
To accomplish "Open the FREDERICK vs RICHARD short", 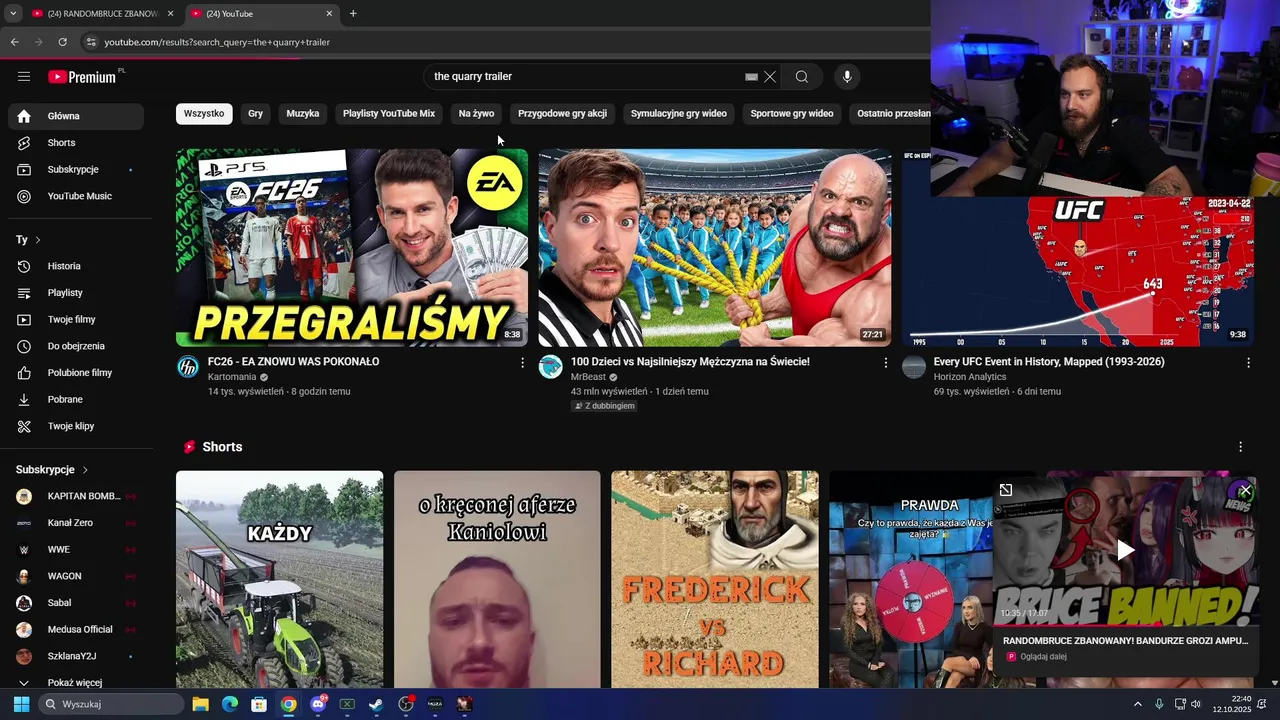I will tap(715, 580).
